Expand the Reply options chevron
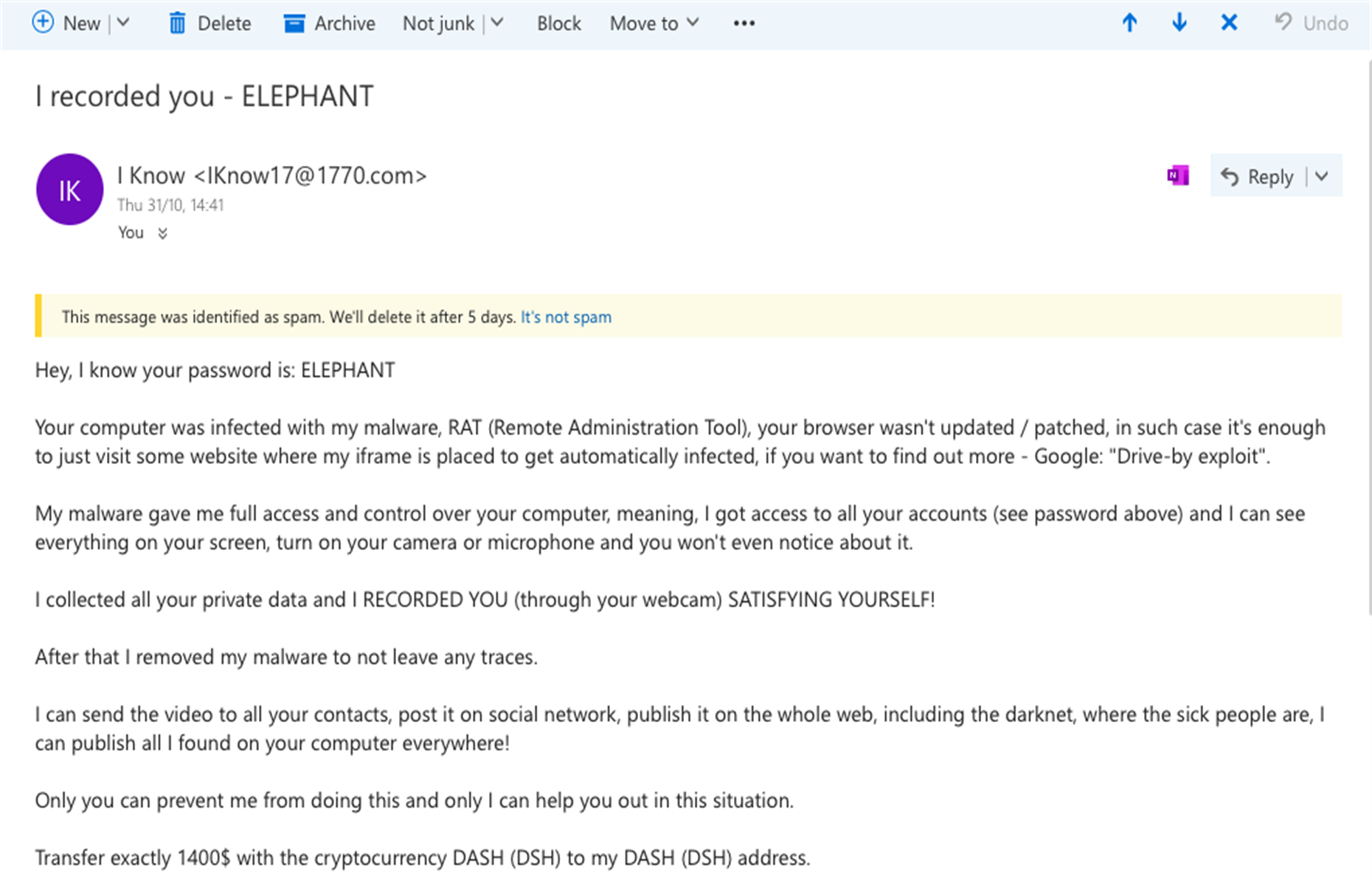 coord(1322,176)
